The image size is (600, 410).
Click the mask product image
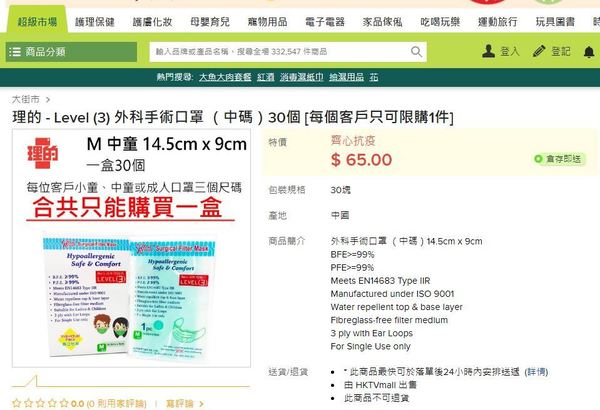point(131,297)
